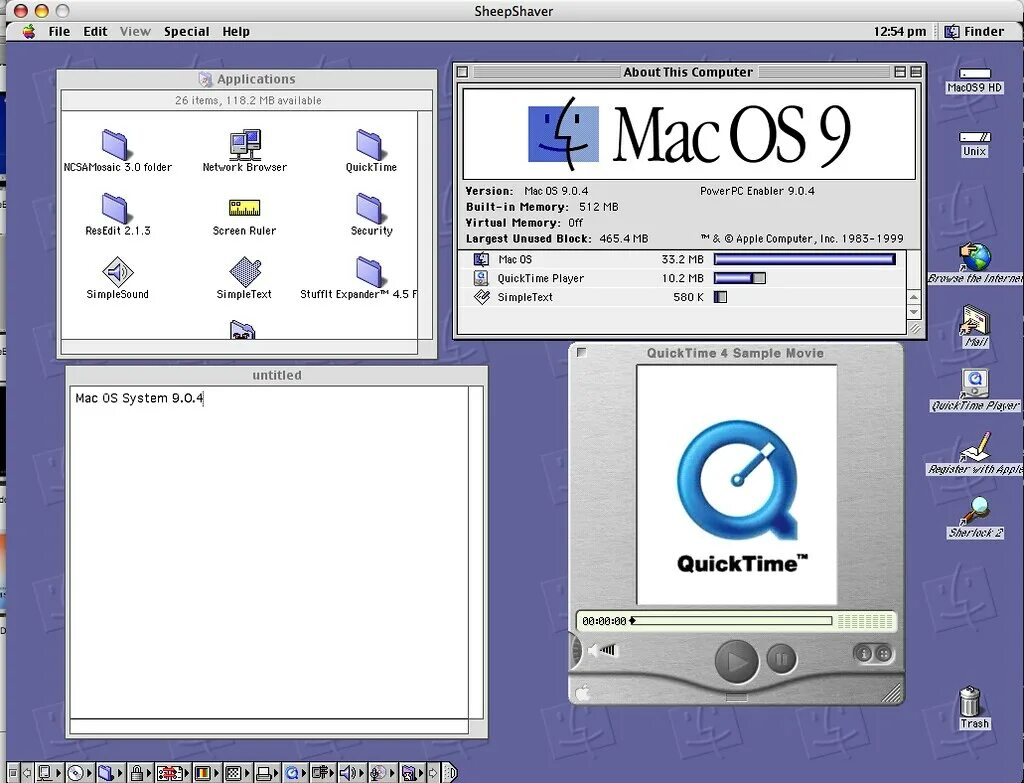Open the File menu

pos(59,31)
